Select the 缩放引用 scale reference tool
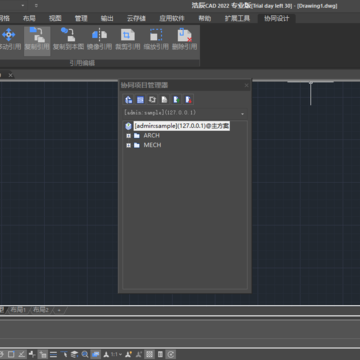 click(156, 39)
